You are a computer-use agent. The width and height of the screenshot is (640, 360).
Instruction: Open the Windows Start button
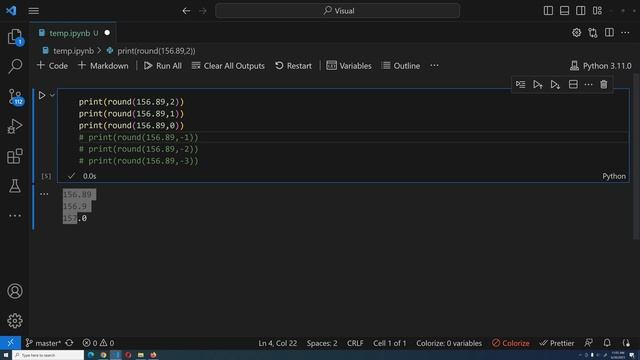[x=6, y=355]
